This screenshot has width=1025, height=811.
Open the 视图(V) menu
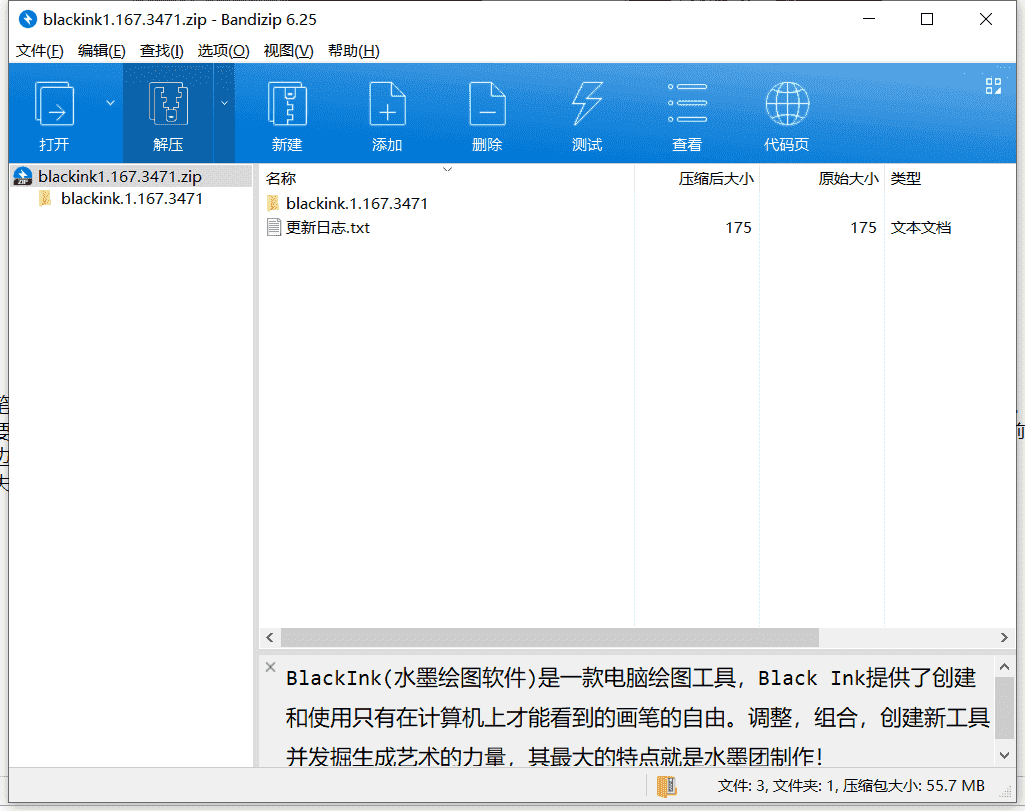[x=288, y=51]
